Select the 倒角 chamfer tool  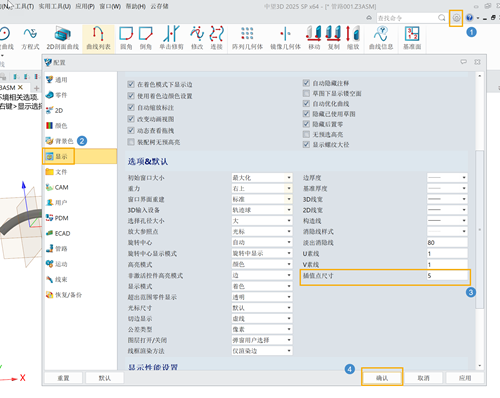click(x=146, y=38)
